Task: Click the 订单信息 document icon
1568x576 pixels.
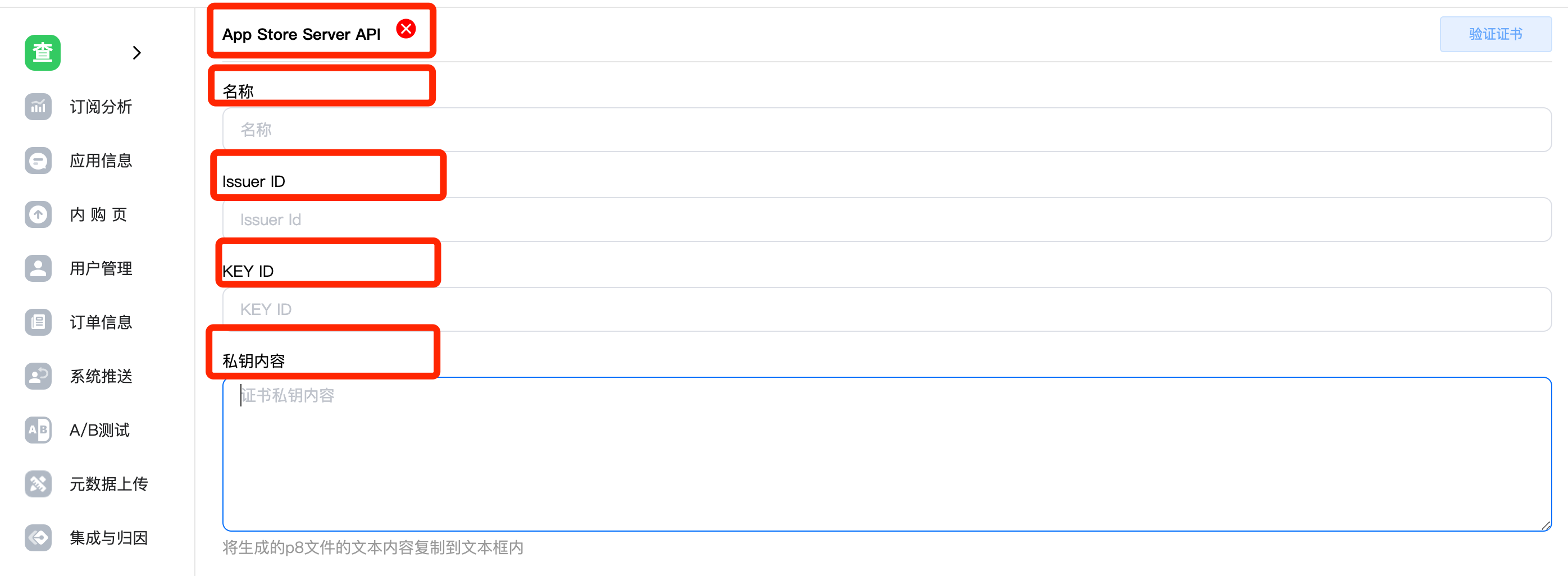Action: coord(38,322)
